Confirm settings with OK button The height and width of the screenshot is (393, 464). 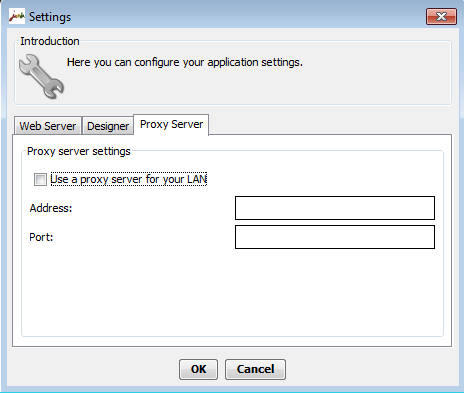pos(198,369)
